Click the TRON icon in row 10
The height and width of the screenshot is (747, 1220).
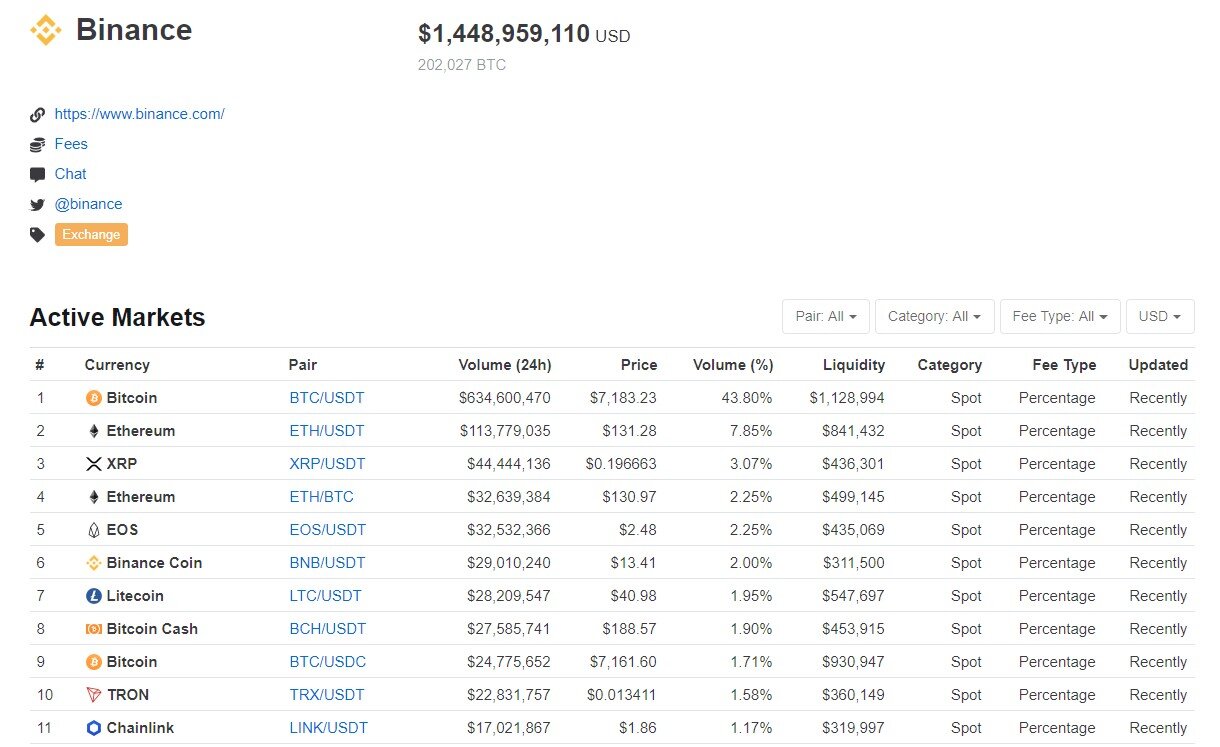tap(94, 695)
